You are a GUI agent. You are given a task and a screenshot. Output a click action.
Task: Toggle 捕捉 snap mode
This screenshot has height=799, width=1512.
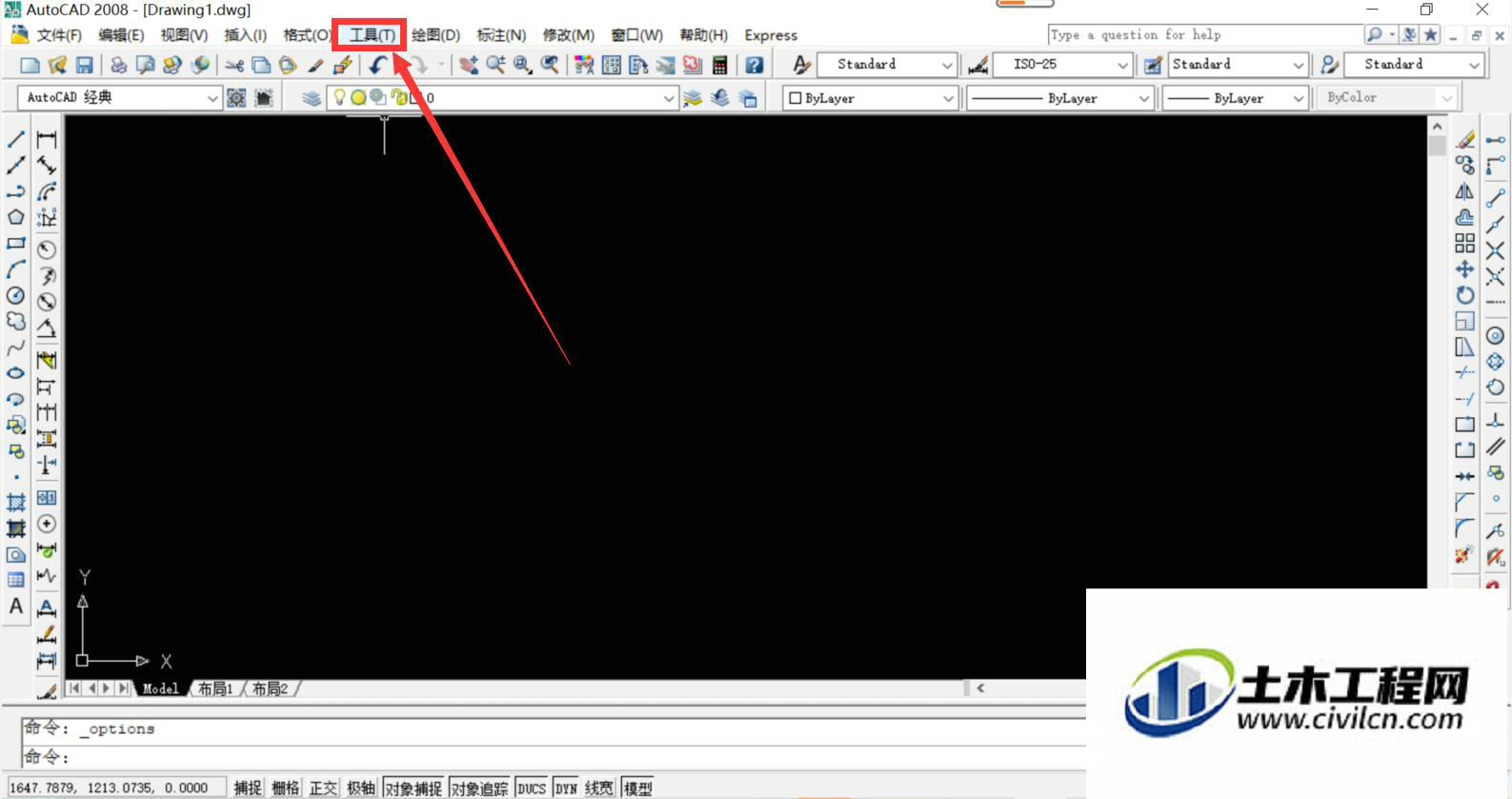[248, 788]
